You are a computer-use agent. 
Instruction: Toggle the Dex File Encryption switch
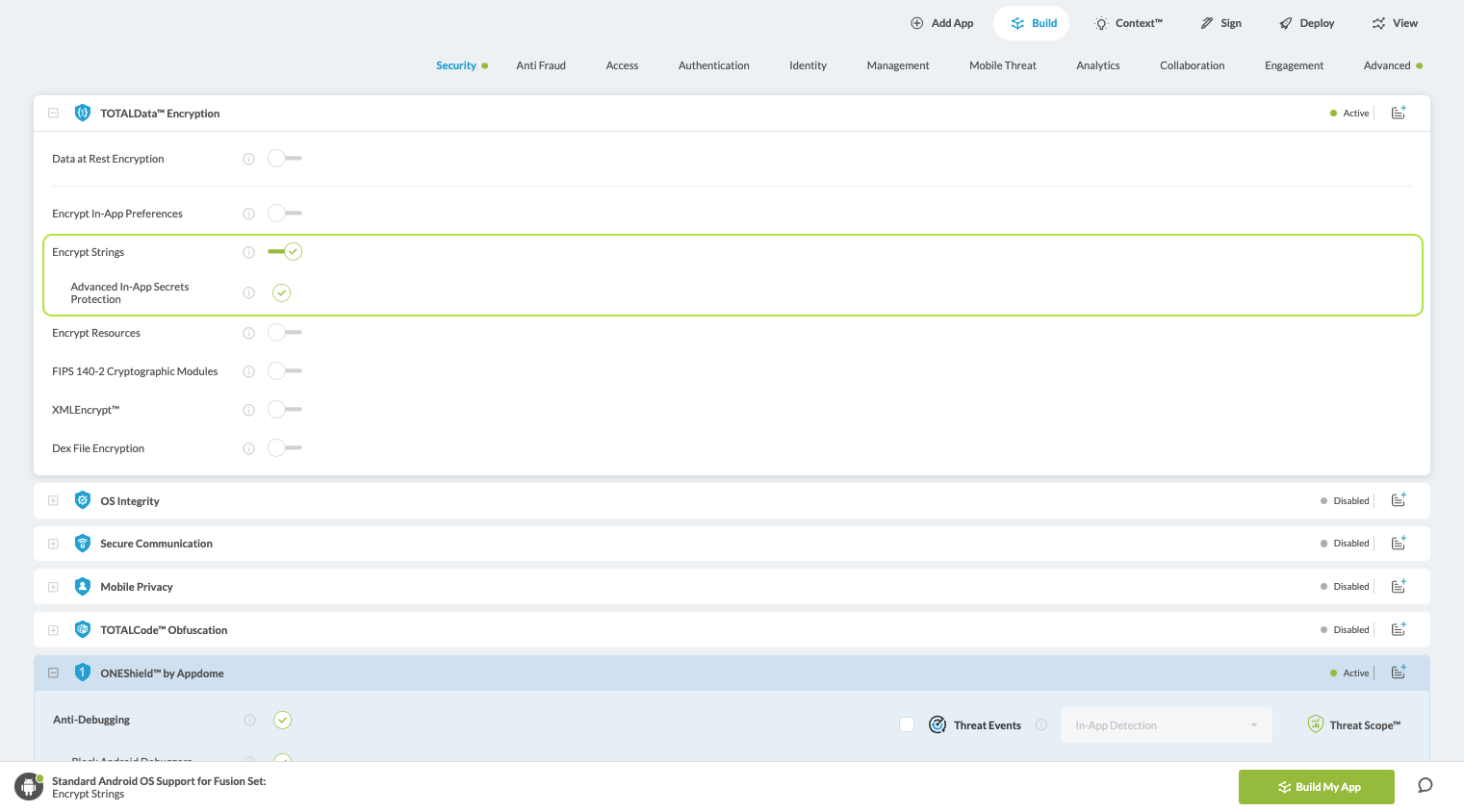284,448
